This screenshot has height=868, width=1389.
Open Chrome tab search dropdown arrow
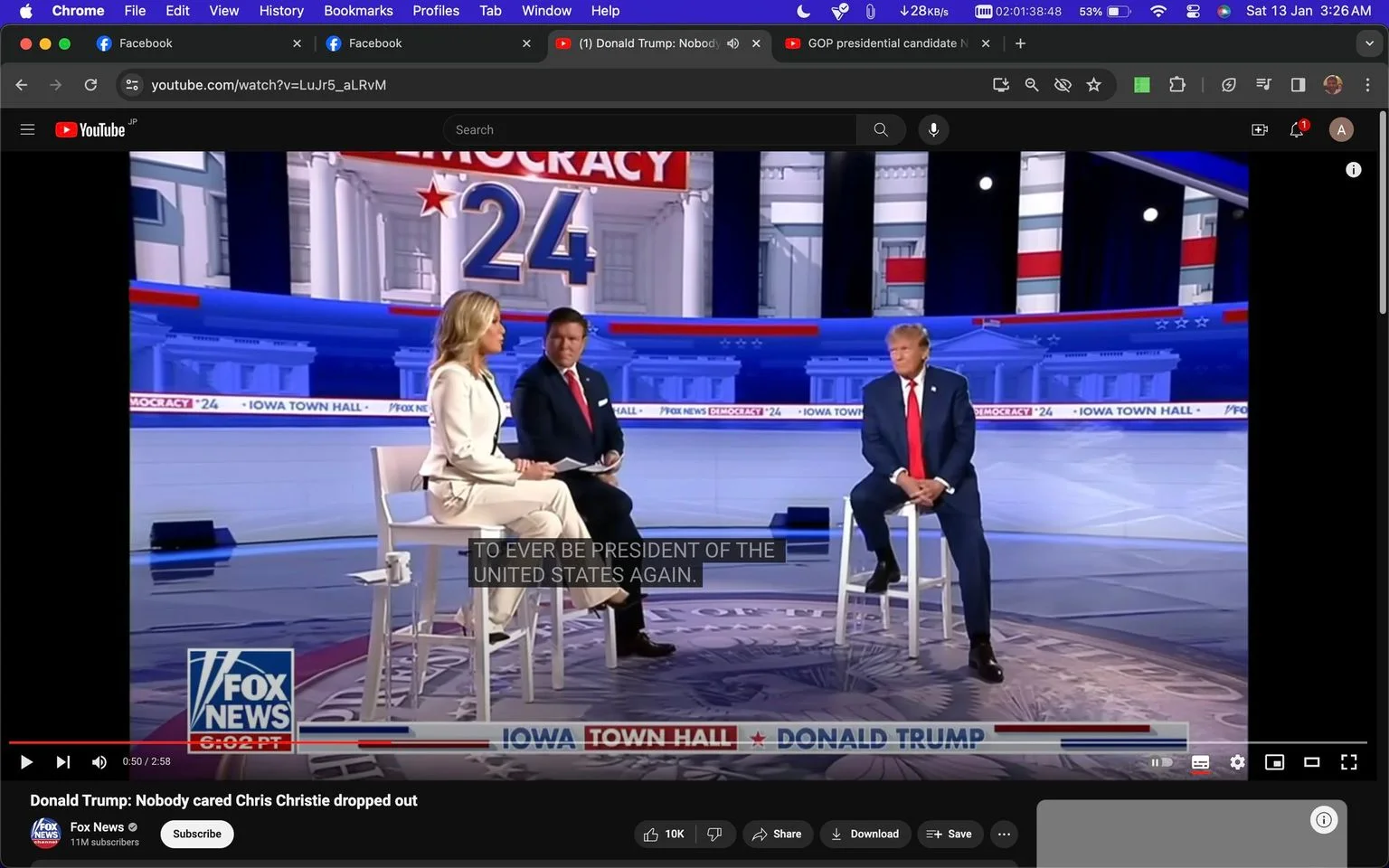pyautogui.click(x=1369, y=43)
